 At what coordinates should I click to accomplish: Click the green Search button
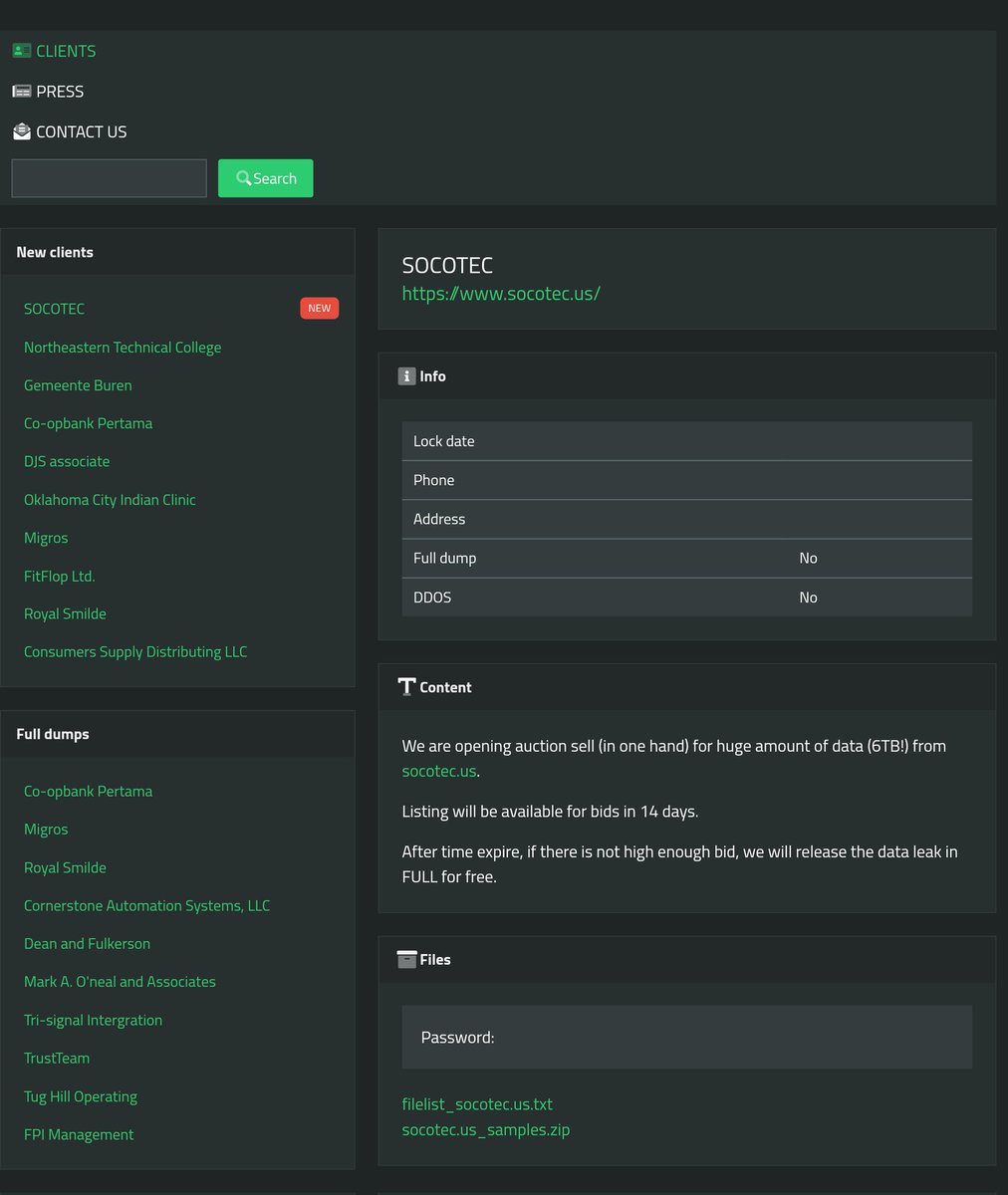pyautogui.click(x=265, y=178)
